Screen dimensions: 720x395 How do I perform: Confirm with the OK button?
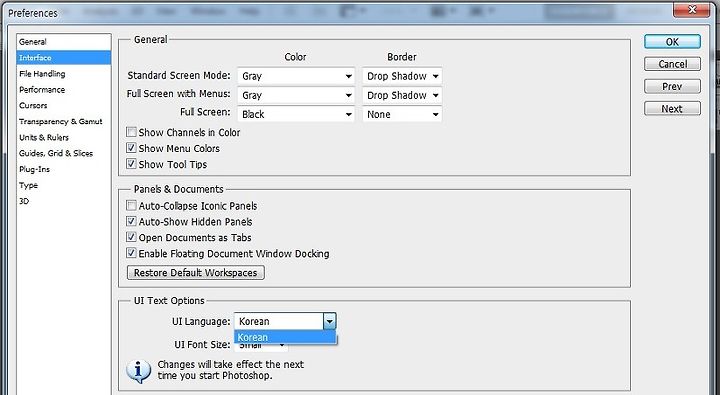pyautogui.click(x=672, y=42)
